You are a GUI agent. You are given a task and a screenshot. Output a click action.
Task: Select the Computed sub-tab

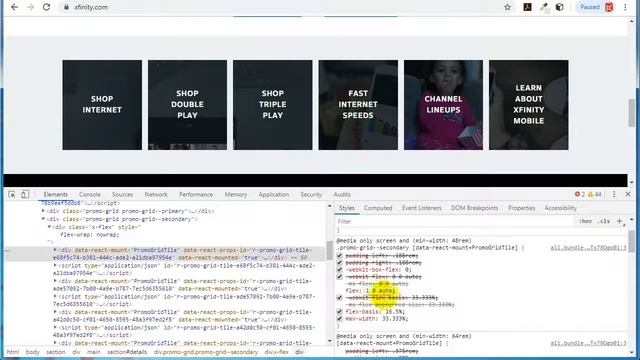point(378,208)
